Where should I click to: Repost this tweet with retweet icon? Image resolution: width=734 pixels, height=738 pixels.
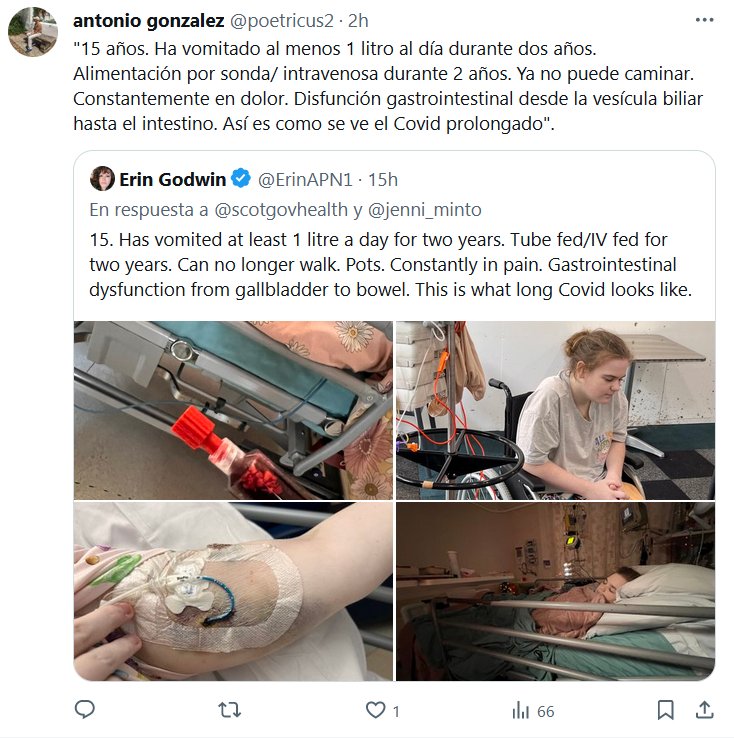click(x=229, y=710)
